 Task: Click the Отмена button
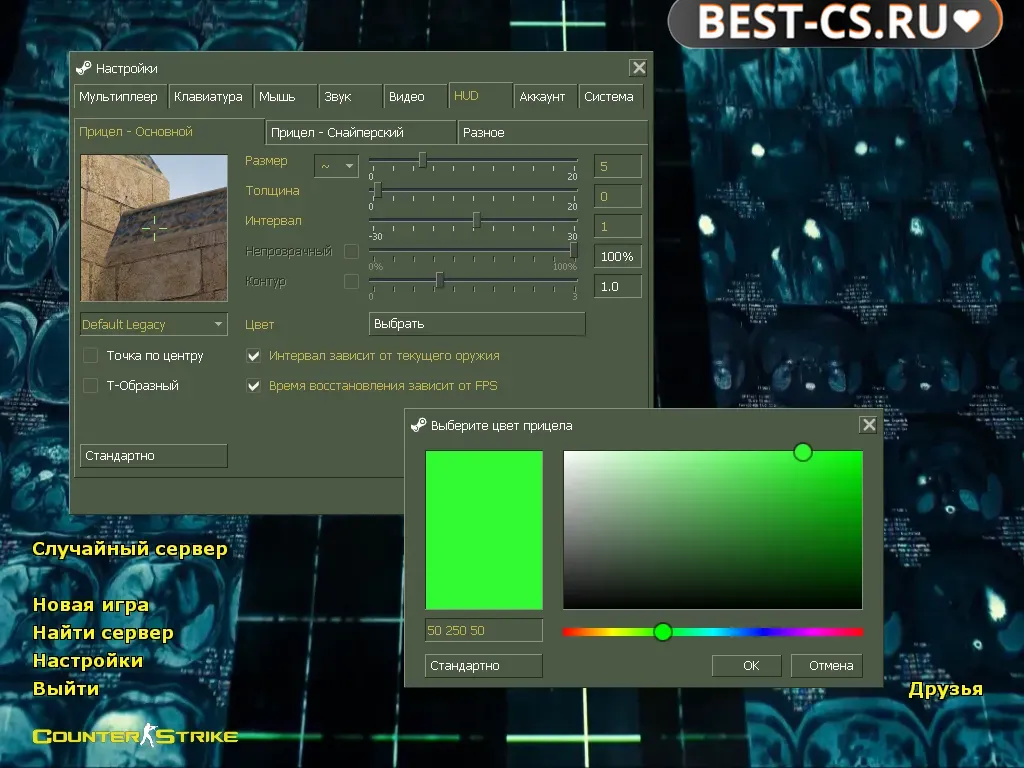[827, 665]
